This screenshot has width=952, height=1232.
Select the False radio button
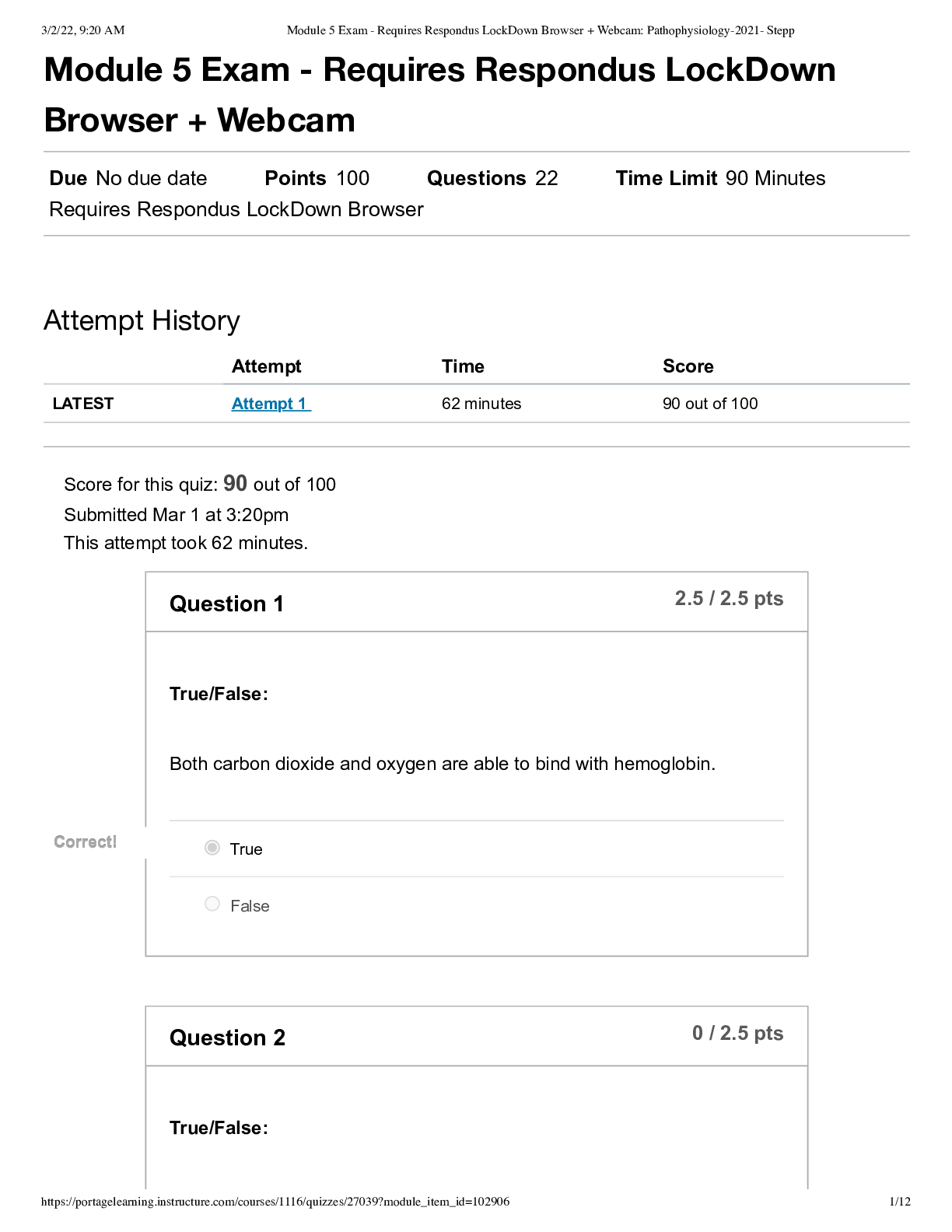[212, 904]
